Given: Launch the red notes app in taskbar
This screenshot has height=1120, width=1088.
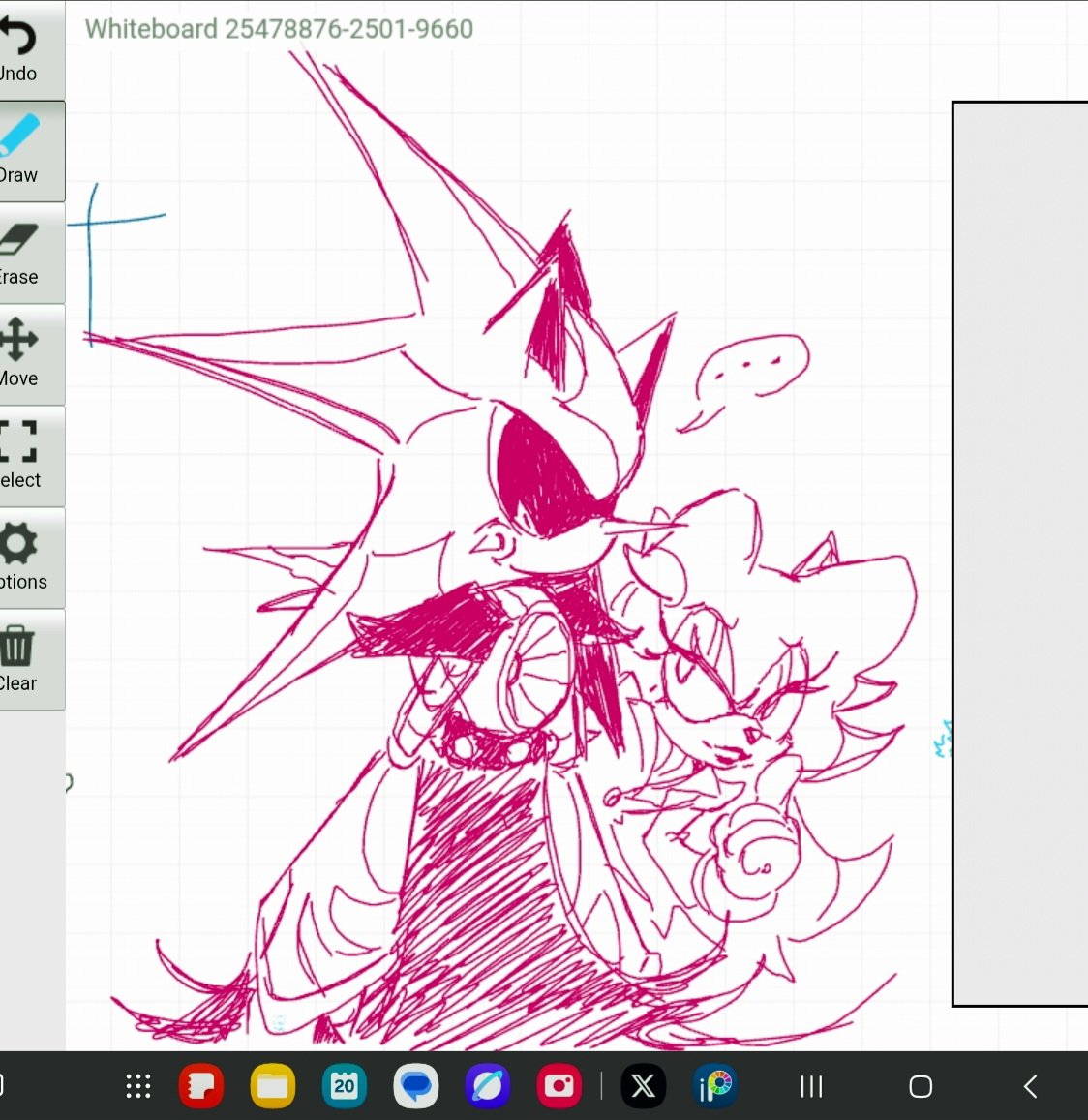Looking at the screenshot, I should 201,1086.
